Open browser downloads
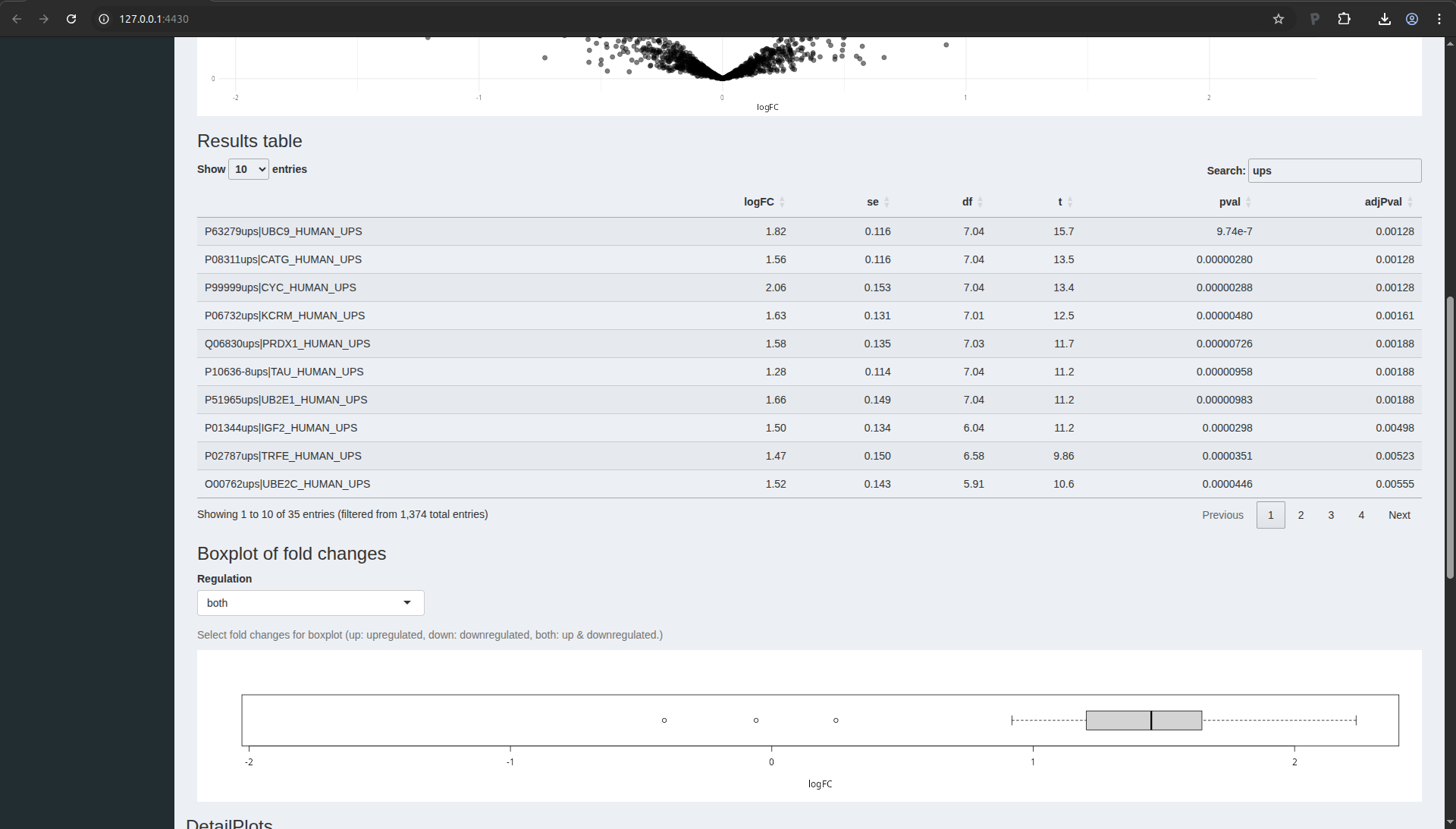This screenshot has width=1456, height=829. 1385,19
